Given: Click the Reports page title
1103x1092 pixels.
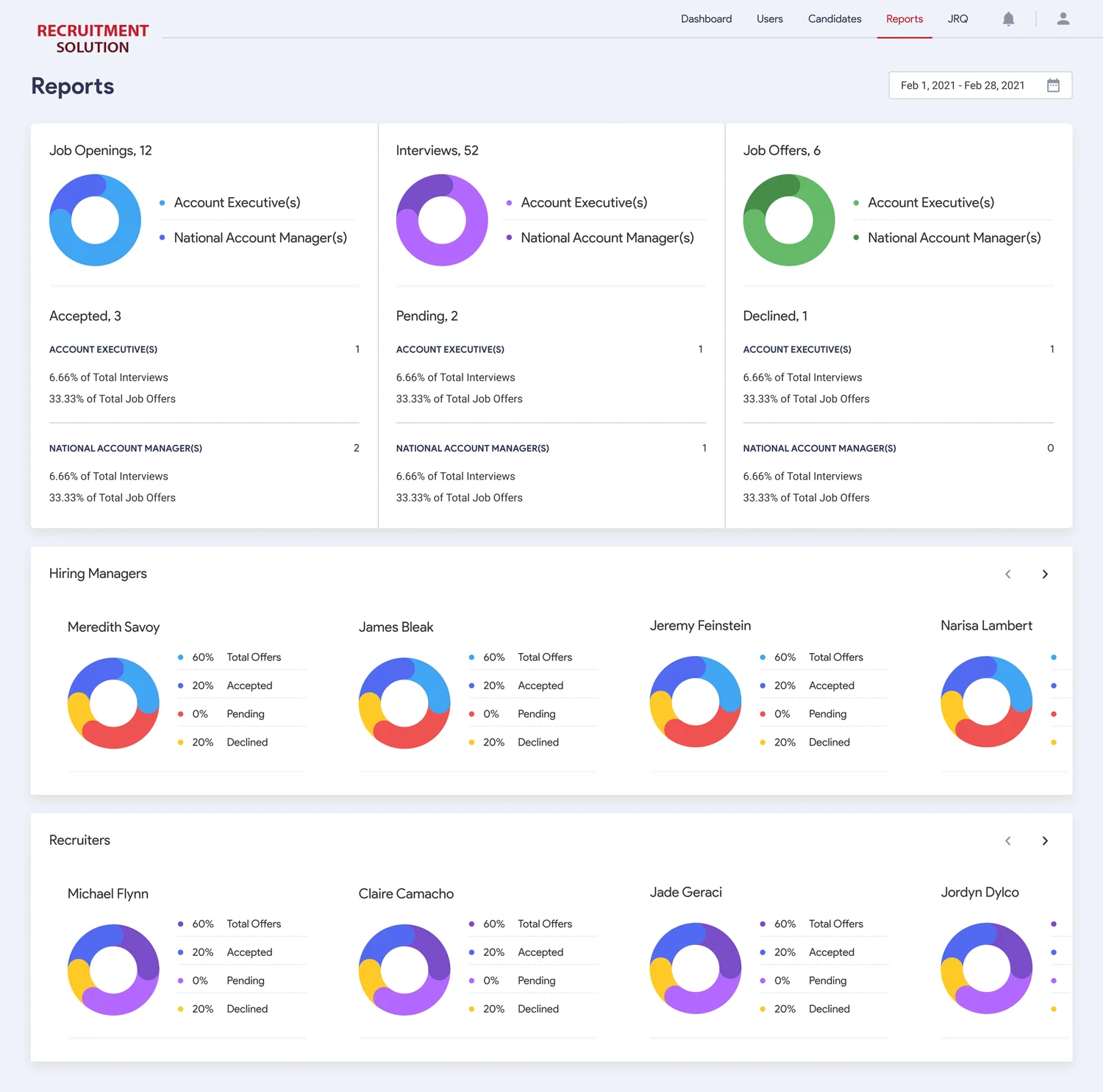Looking at the screenshot, I should click(72, 86).
